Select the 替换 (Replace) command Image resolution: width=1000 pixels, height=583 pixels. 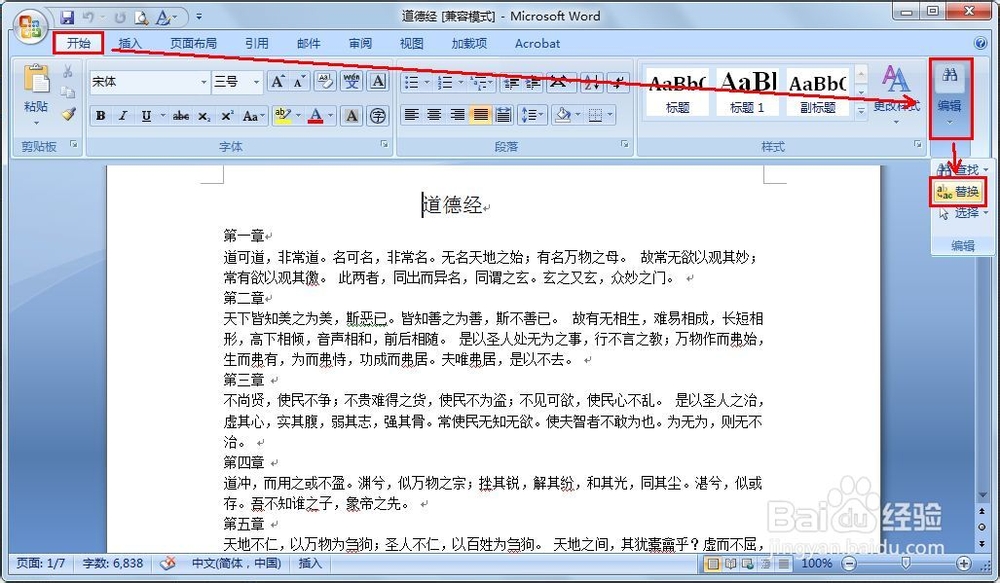point(960,192)
